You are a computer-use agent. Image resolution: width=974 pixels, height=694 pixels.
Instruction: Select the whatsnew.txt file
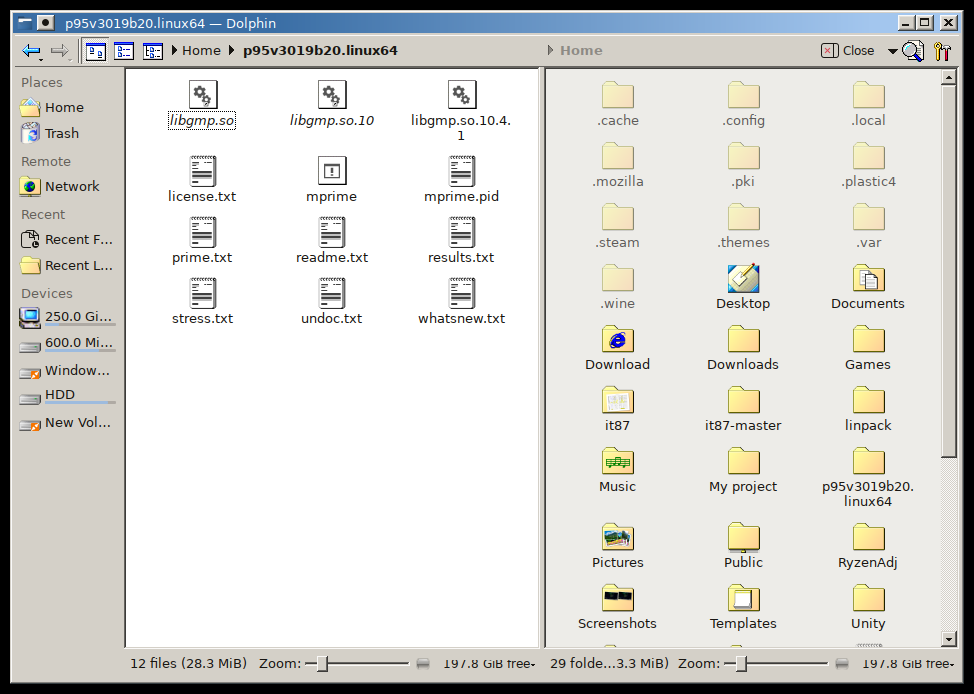tap(462, 301)
